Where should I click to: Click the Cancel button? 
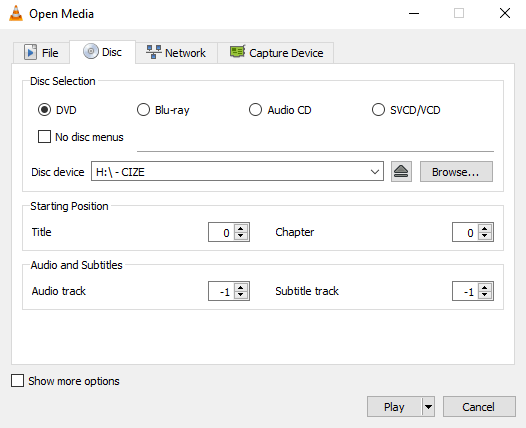coord(479,407)
